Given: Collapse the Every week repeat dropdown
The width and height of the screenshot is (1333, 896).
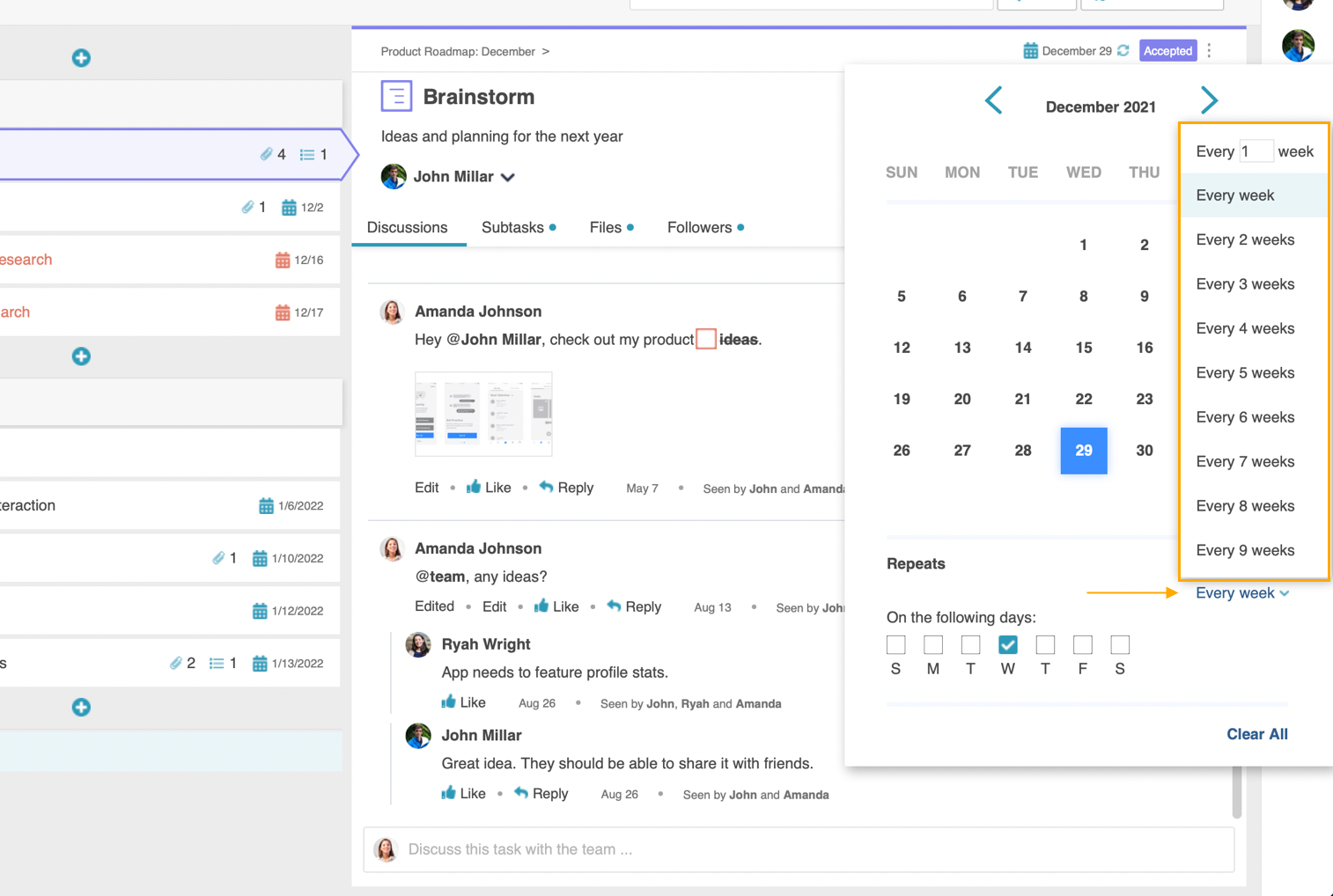Looking at the screenshot, I should [1241, 593].
